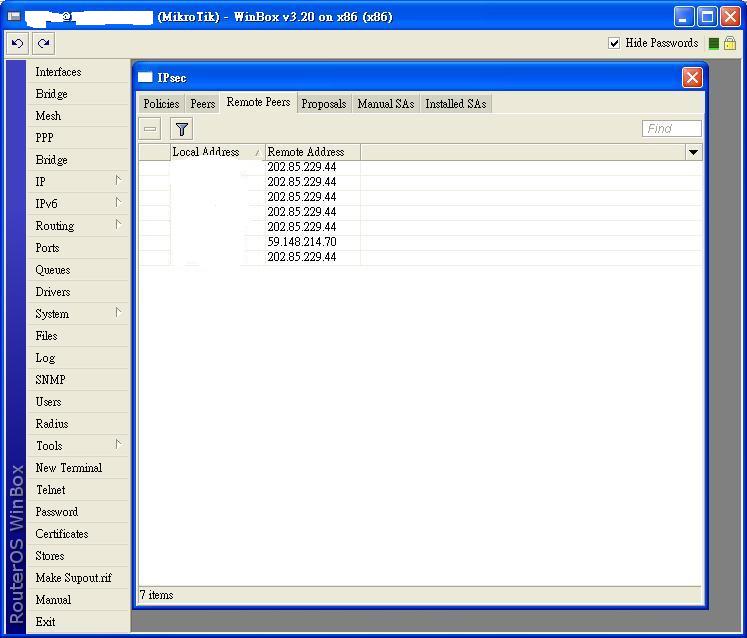747x638 pixels.
Task: Open Users menu item
Action: (x=78, y=402)
